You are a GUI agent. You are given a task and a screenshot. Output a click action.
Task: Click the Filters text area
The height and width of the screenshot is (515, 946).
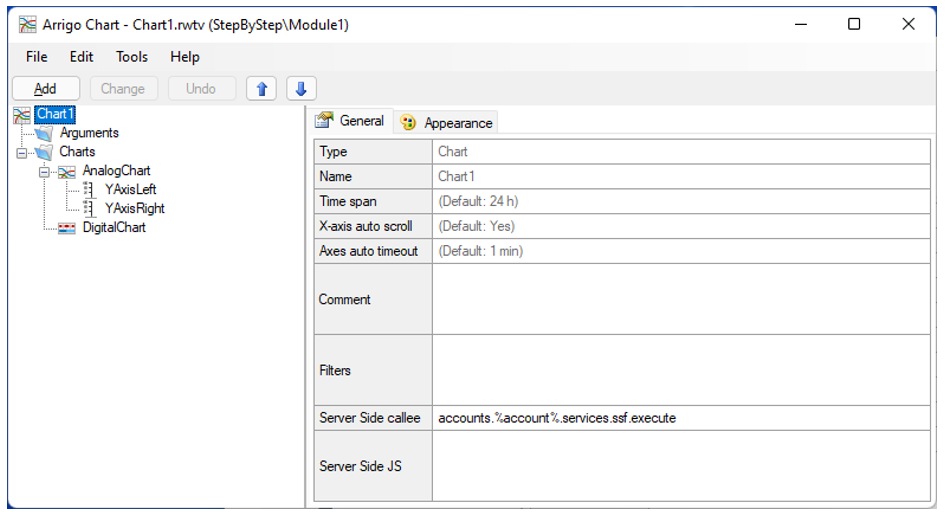click(681, 370)
